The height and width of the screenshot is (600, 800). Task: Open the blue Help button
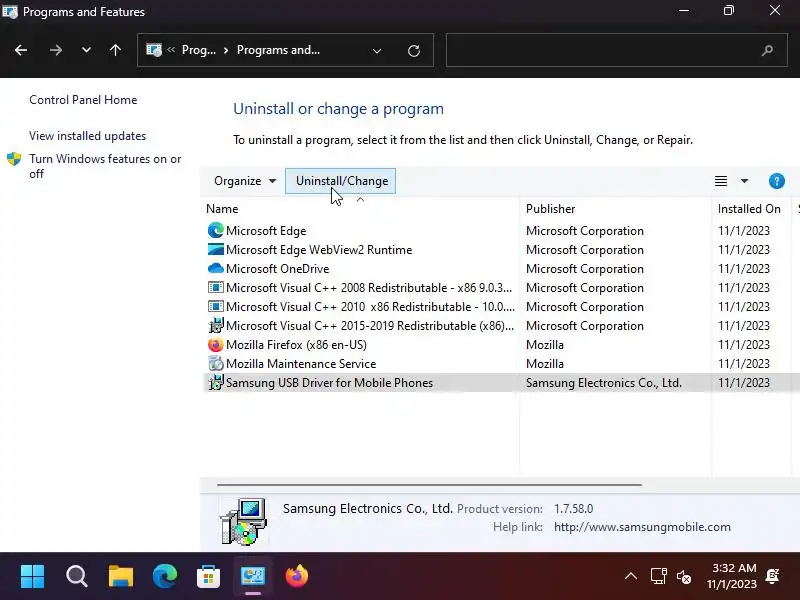point(777,181)
